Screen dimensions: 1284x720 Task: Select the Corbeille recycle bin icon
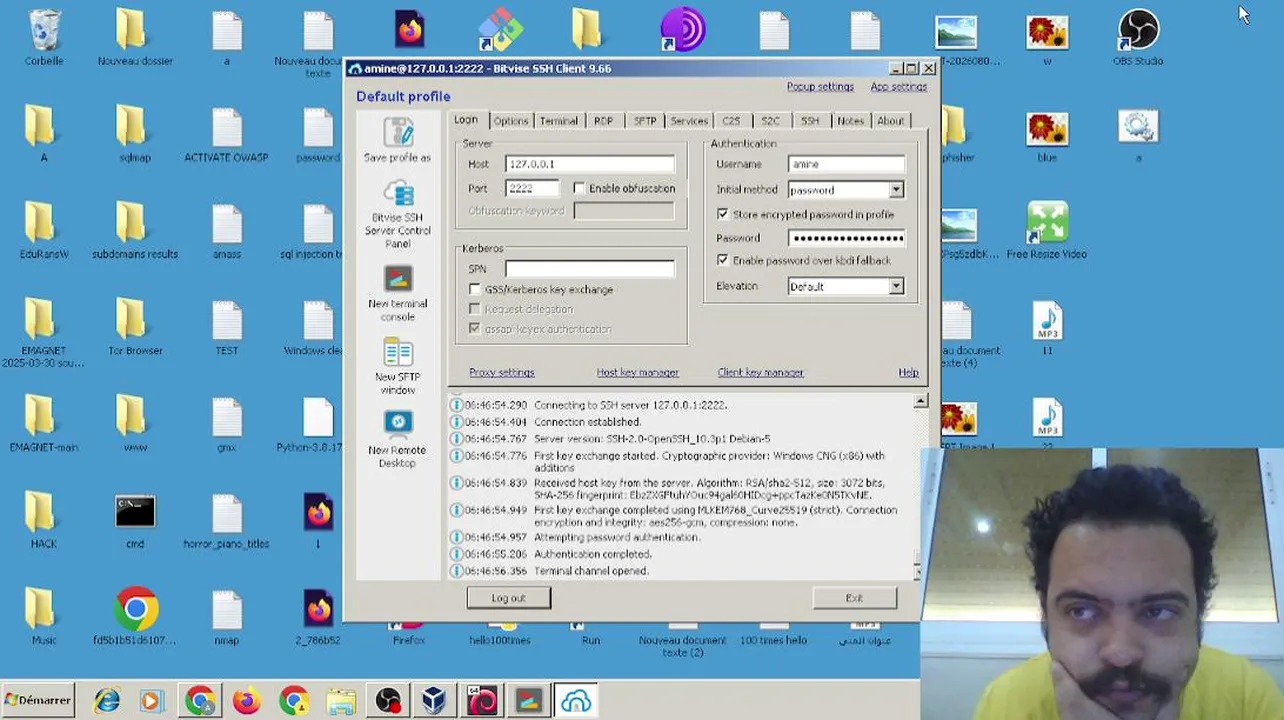click(44, 38)
